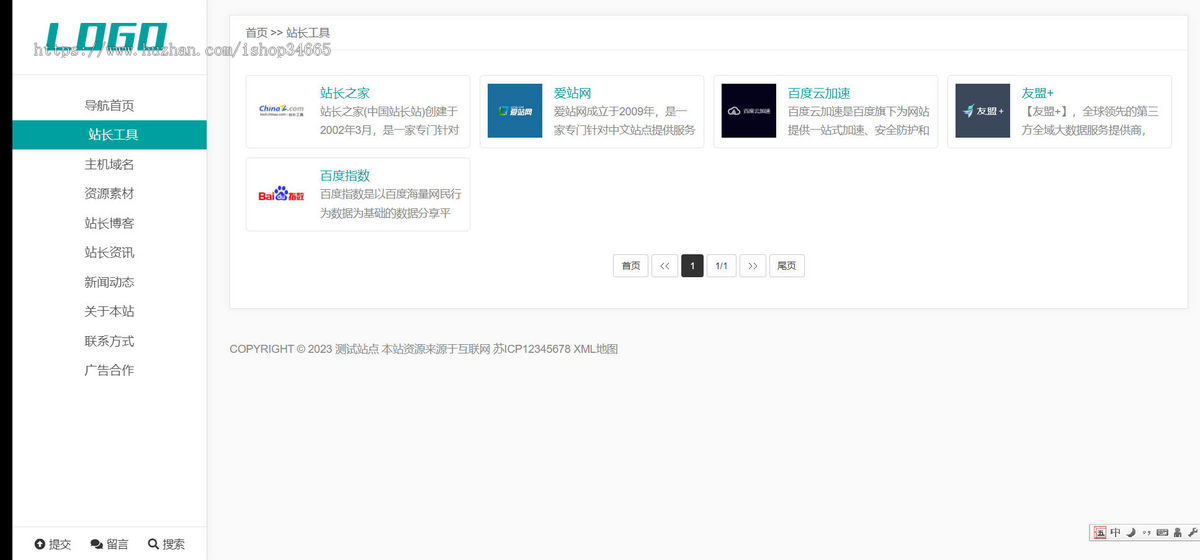Screen dimensions: 1200x560
Task: Open the 联系方式 sidebar item
Action: [109, 341]
